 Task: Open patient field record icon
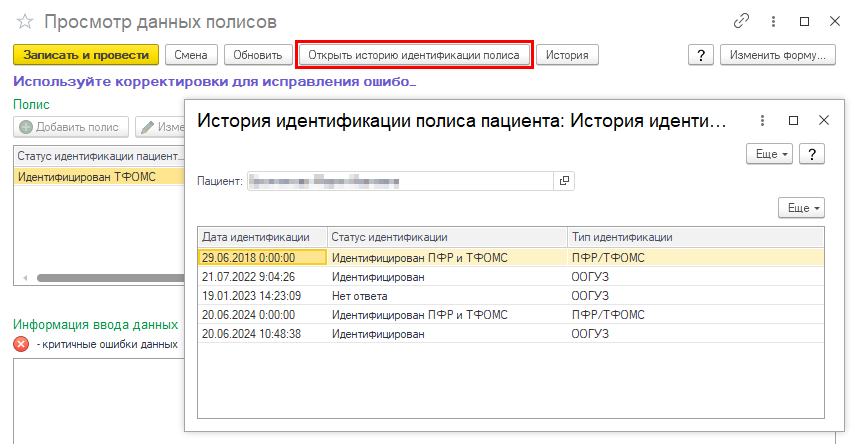click(x=564, y=181)
